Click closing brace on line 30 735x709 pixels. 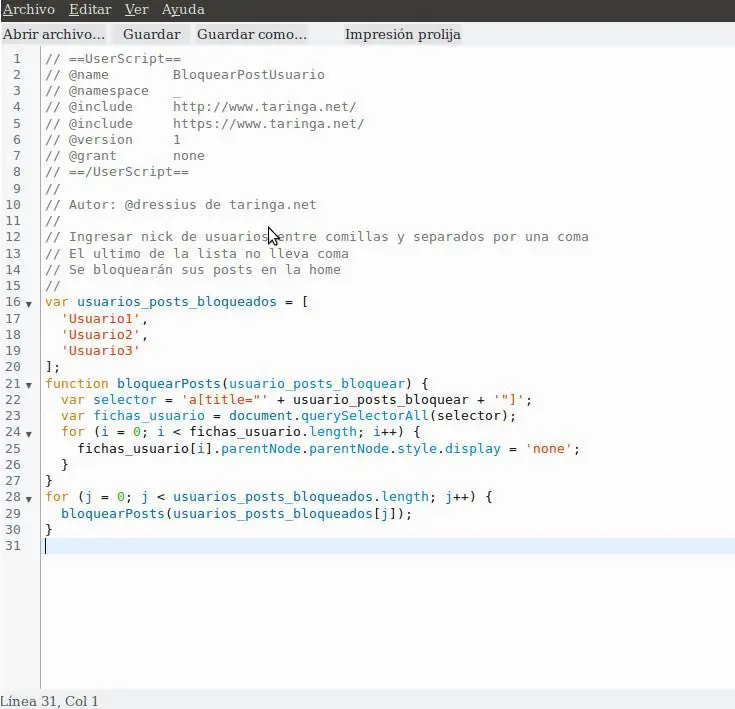[x=49, y=530]
